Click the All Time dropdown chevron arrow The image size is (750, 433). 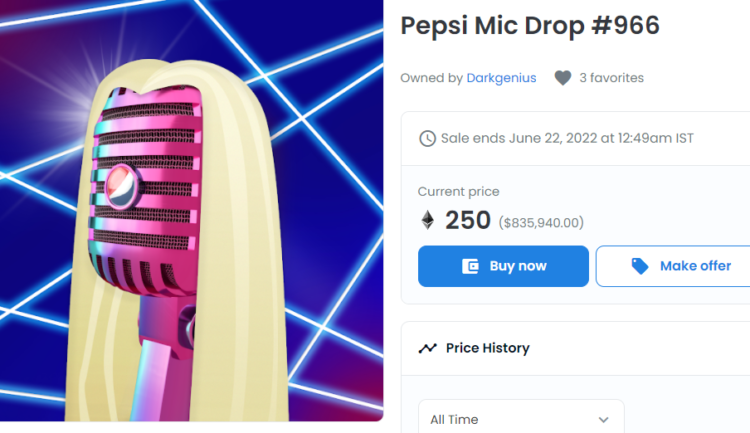point(603,420)
